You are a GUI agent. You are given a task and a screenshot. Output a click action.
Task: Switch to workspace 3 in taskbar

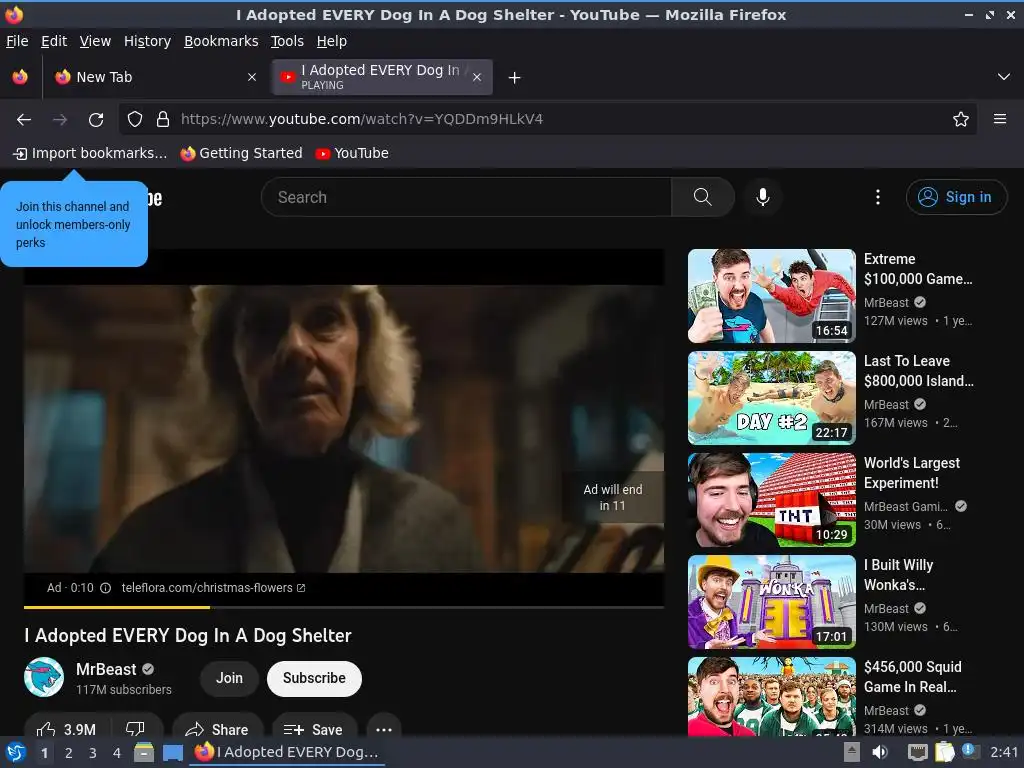coord(93,753)
